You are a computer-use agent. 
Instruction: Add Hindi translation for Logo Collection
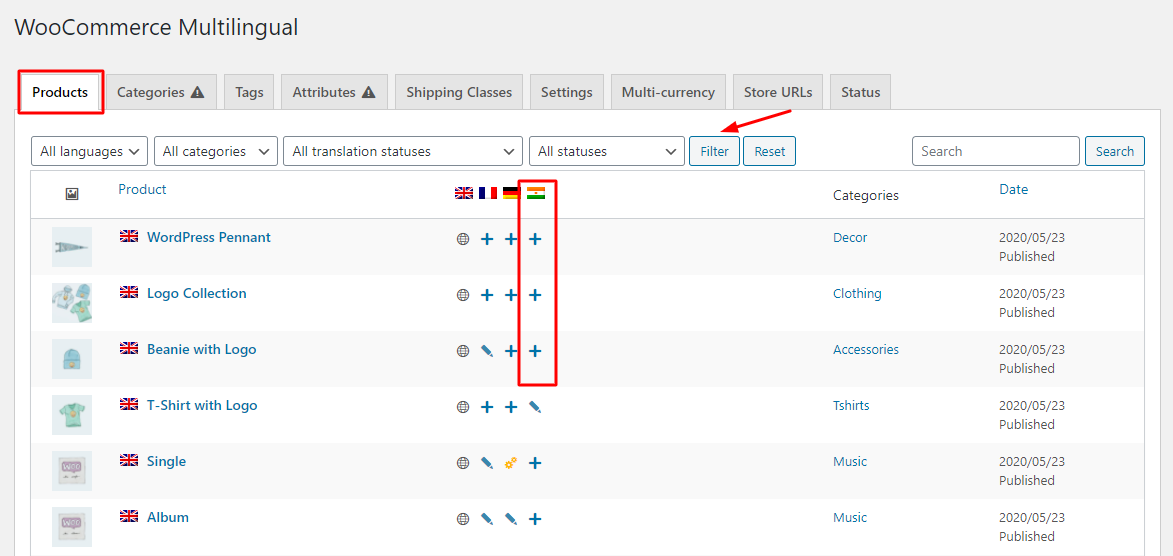[x=535, y=296]
